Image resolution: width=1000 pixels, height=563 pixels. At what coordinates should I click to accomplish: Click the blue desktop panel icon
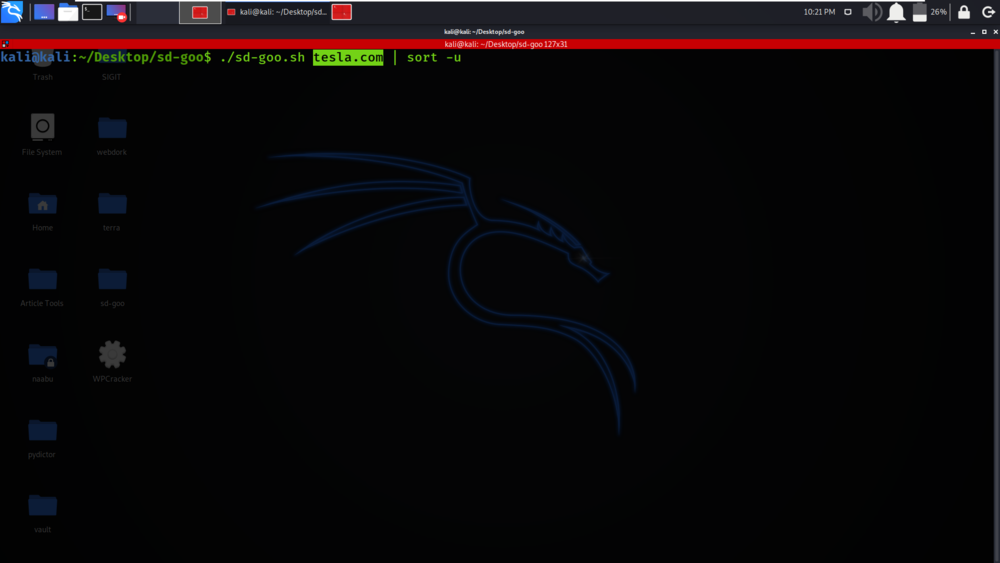(x=44, y=12)
